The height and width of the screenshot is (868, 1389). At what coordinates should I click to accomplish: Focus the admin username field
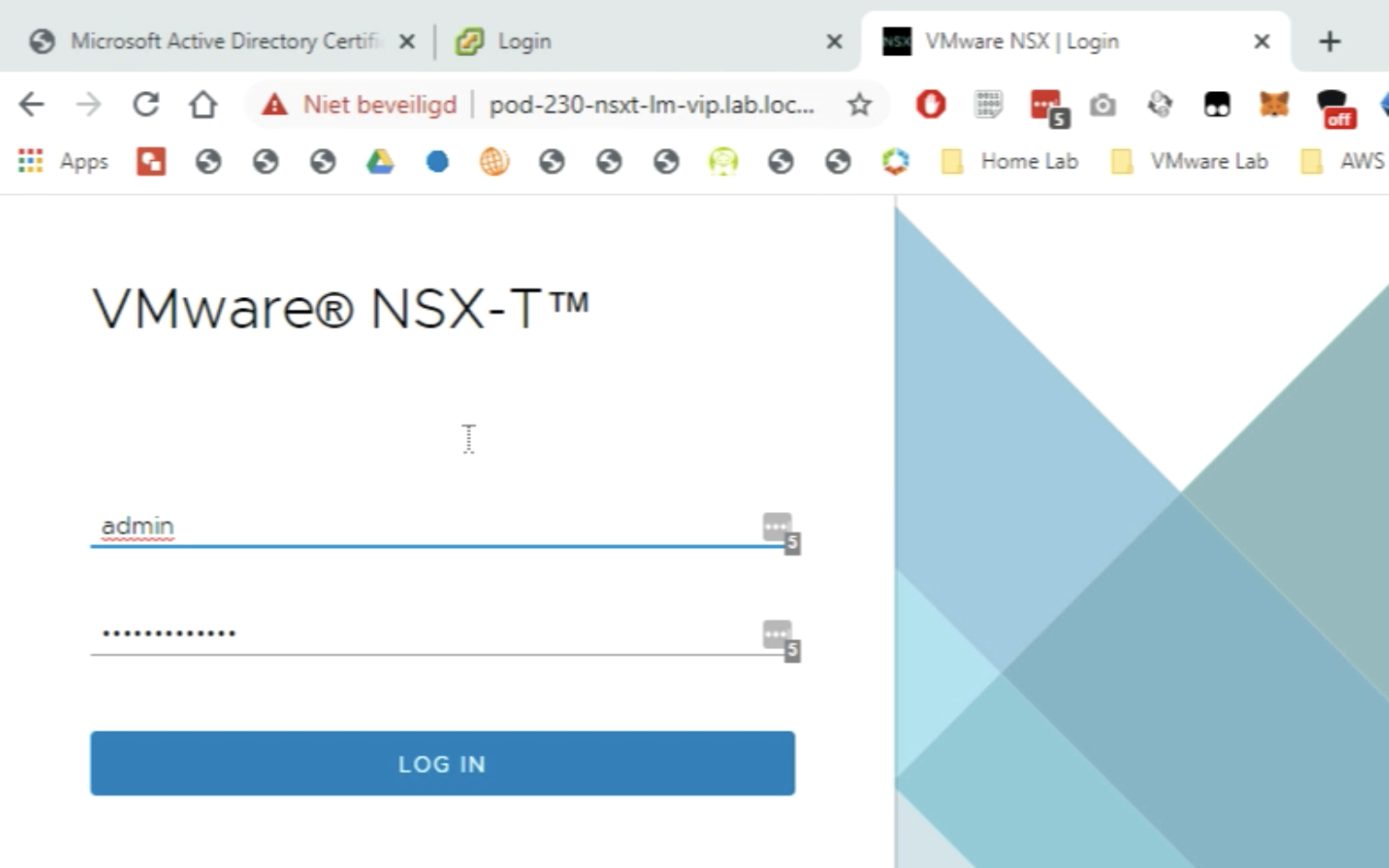coord(423,527)
